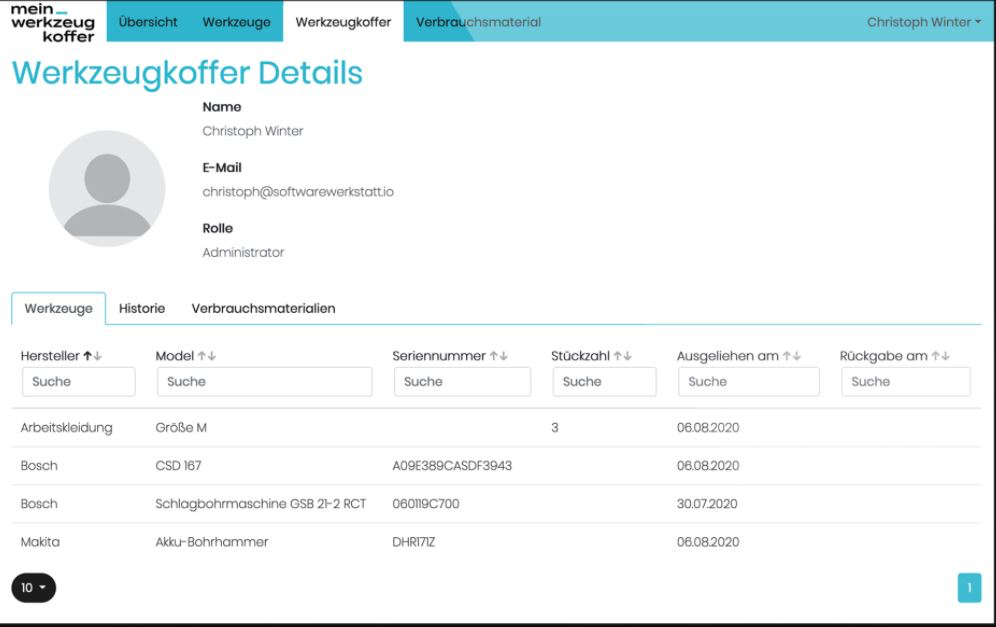
Task: Click the Arbeitskleidung table cell
Action: point(66,428)
